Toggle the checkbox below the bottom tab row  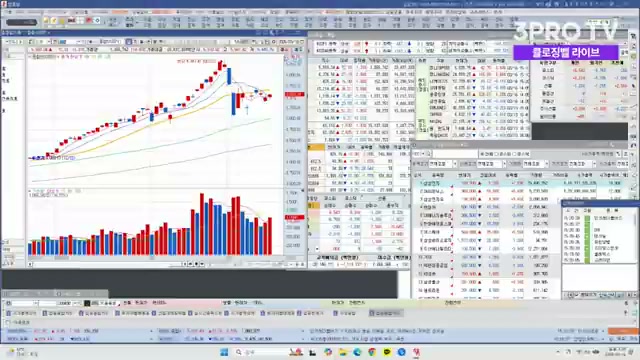[x=8, y=322]
